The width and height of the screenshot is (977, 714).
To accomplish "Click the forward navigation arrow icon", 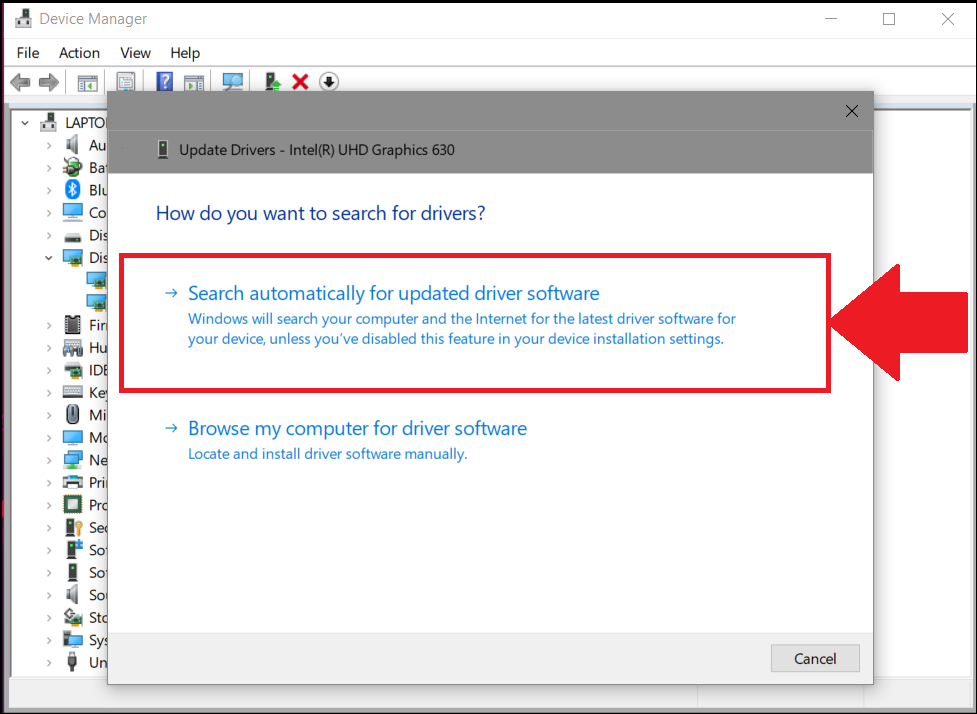I will pyautogui.click(x=48, y=81).
